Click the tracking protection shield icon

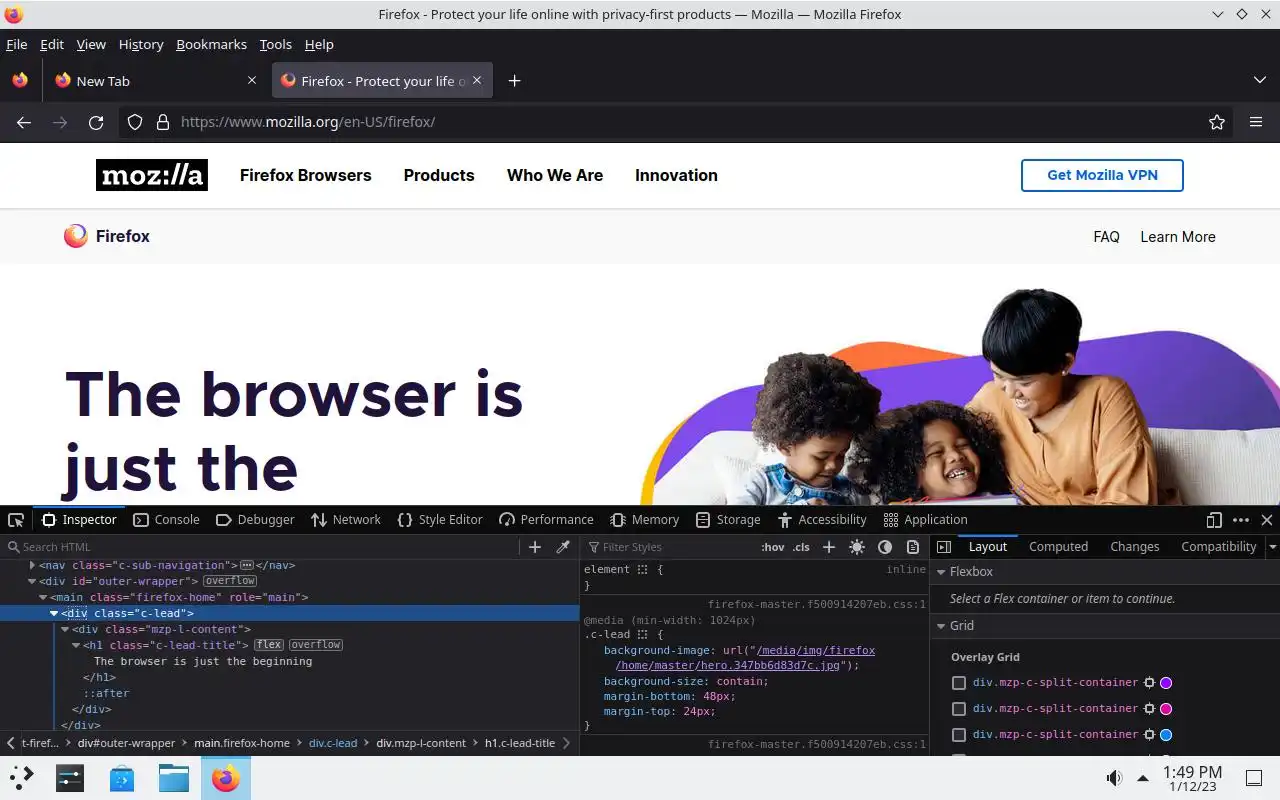135,122
